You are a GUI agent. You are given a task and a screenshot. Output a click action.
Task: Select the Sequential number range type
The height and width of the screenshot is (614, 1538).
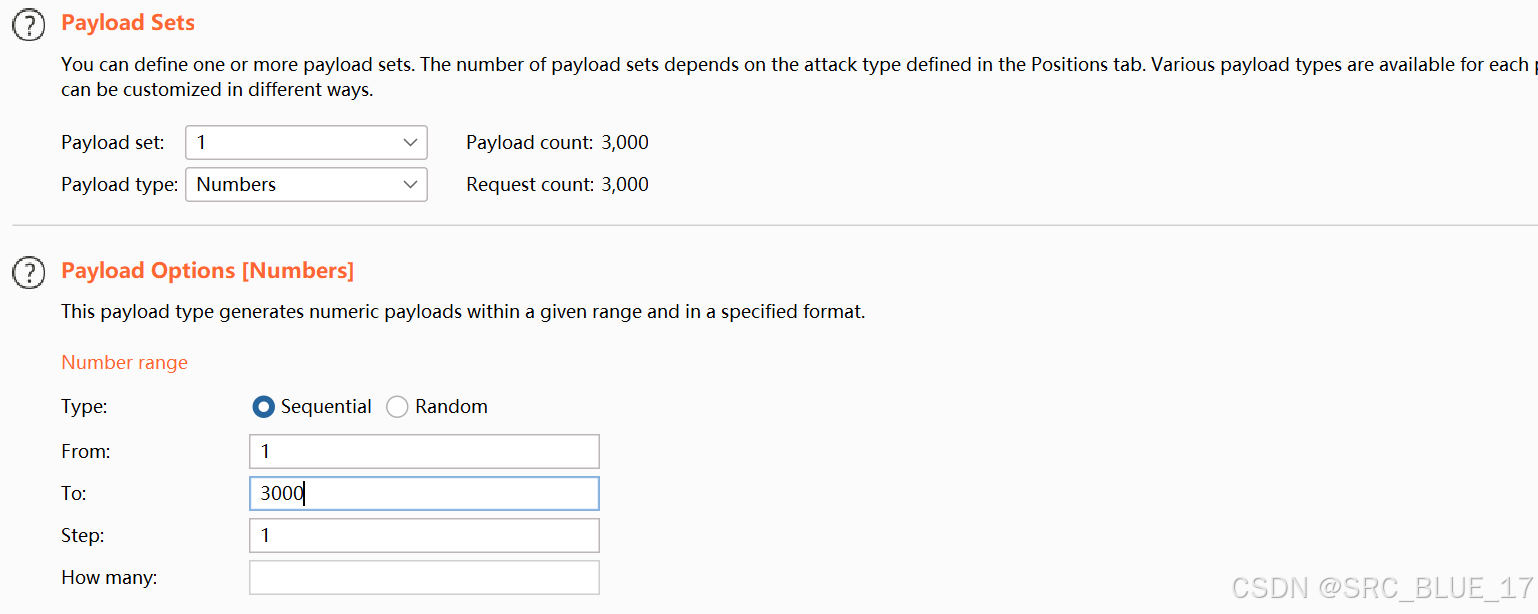coord(263,407)
